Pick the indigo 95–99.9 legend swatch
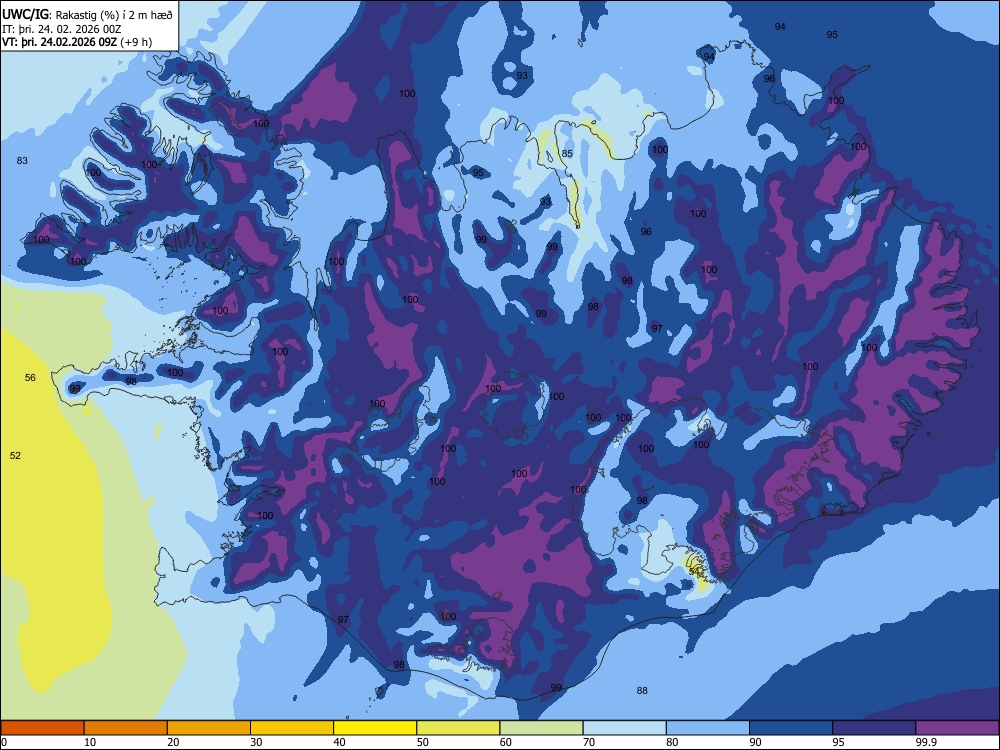 tap(874, 728)
